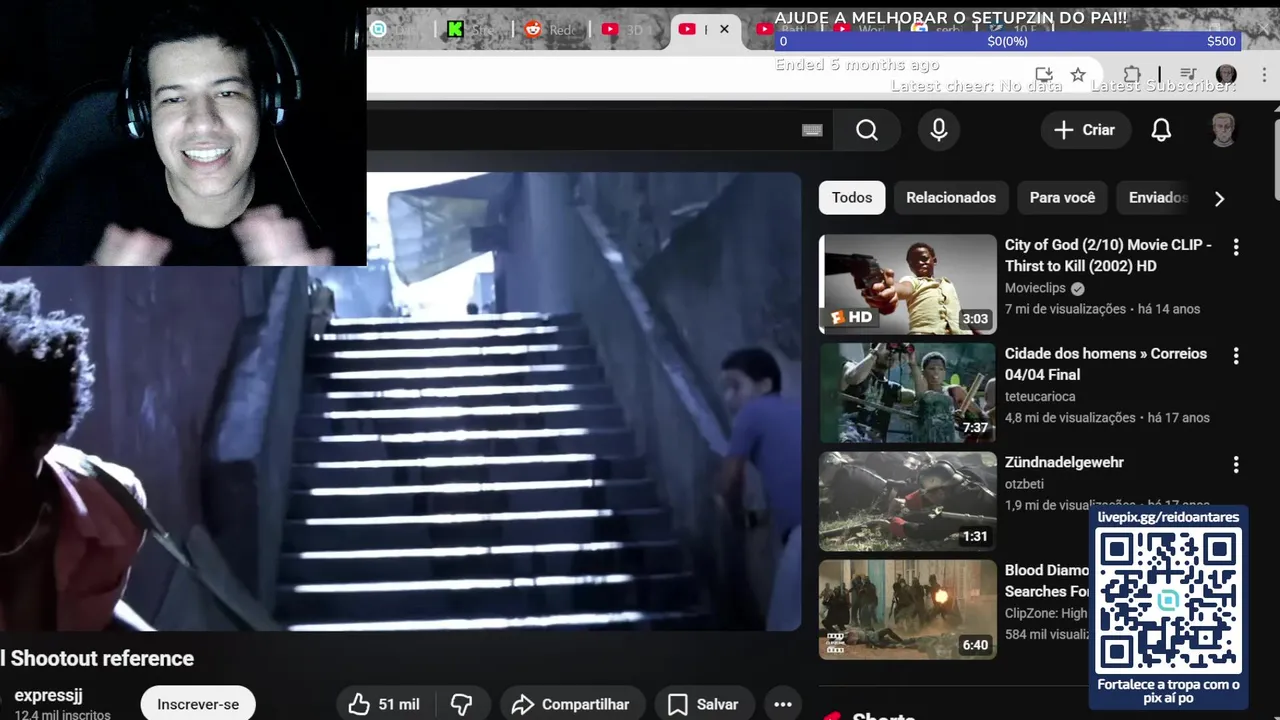Screen dimensions: 1280x720
Task: Open options menu for Cidade dos homens video
Action: [1236, 356]
